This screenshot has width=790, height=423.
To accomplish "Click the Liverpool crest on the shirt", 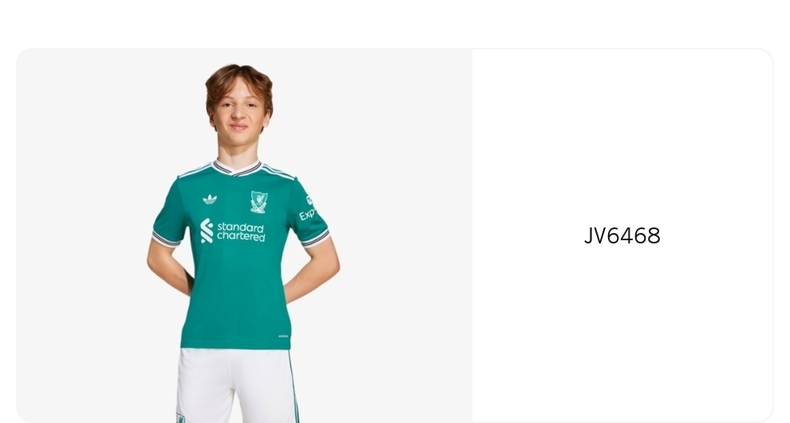I will 258,202.
